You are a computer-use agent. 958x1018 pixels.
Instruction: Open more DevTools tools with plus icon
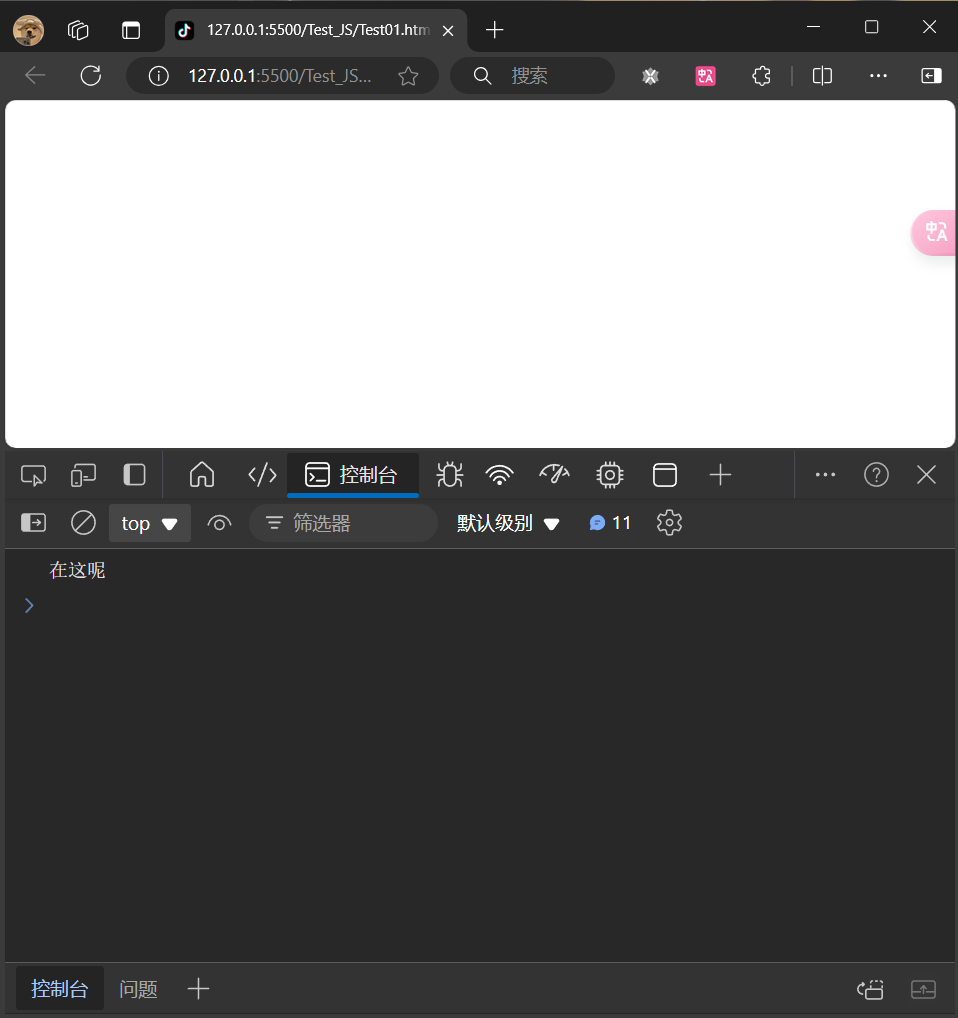coord(720,475)
